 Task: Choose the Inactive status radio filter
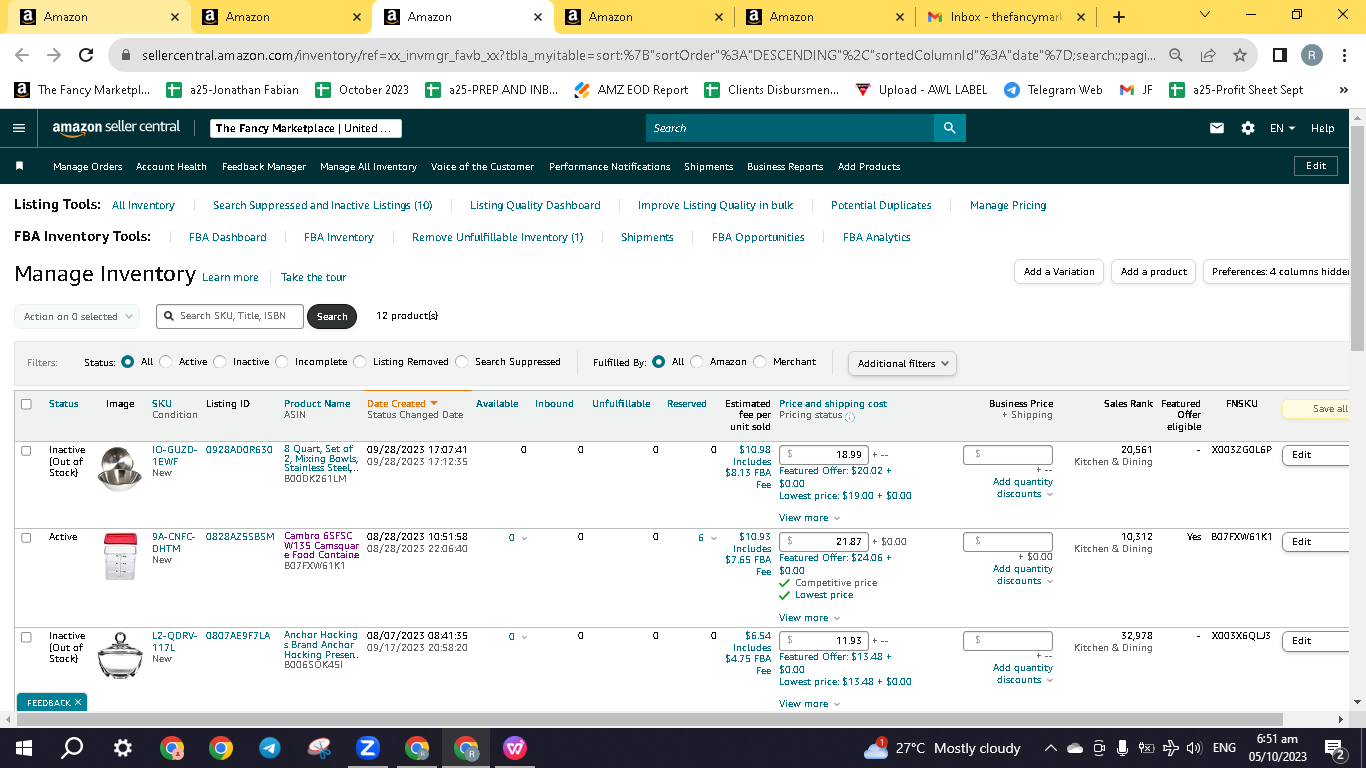(220, 362)
